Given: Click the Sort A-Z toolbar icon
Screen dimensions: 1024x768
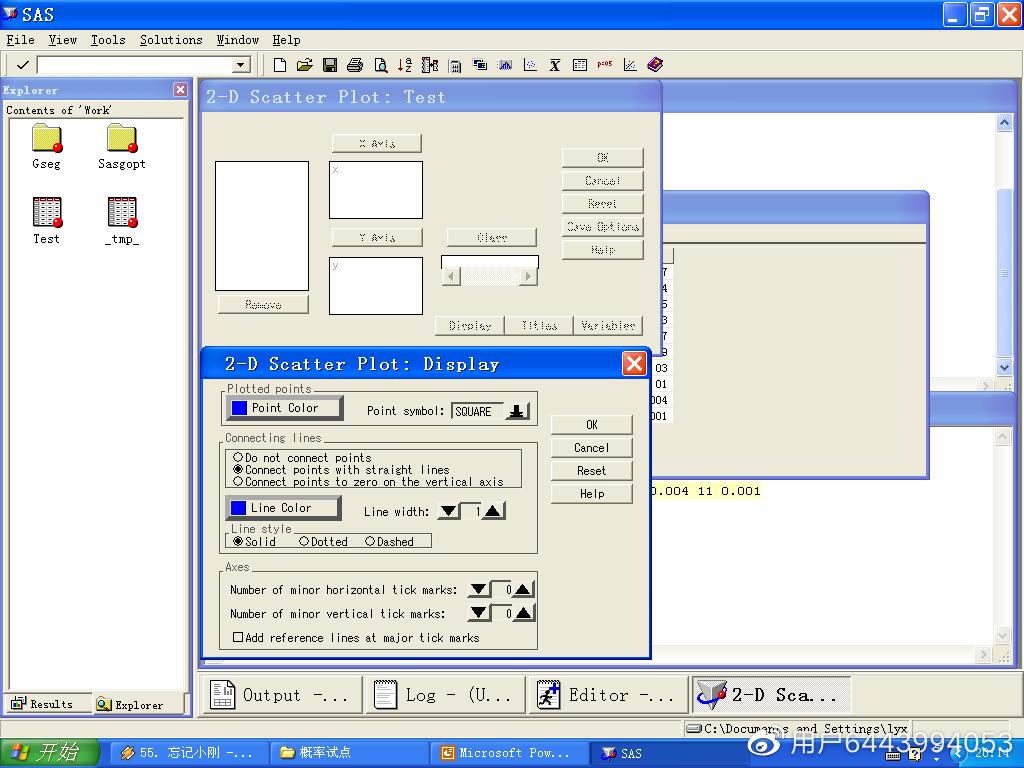Looking at the screenshot, I should coord(404,65).
